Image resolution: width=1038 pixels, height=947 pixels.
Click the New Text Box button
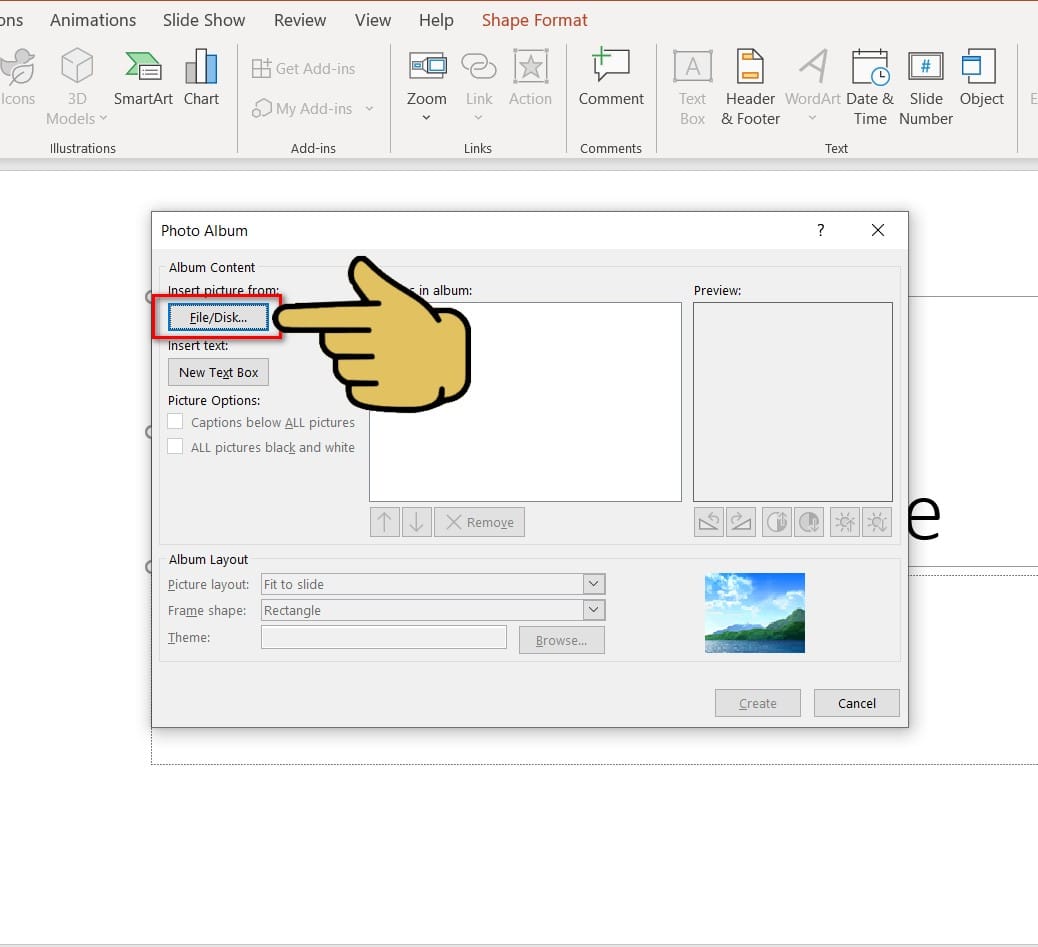pos(217,371)
